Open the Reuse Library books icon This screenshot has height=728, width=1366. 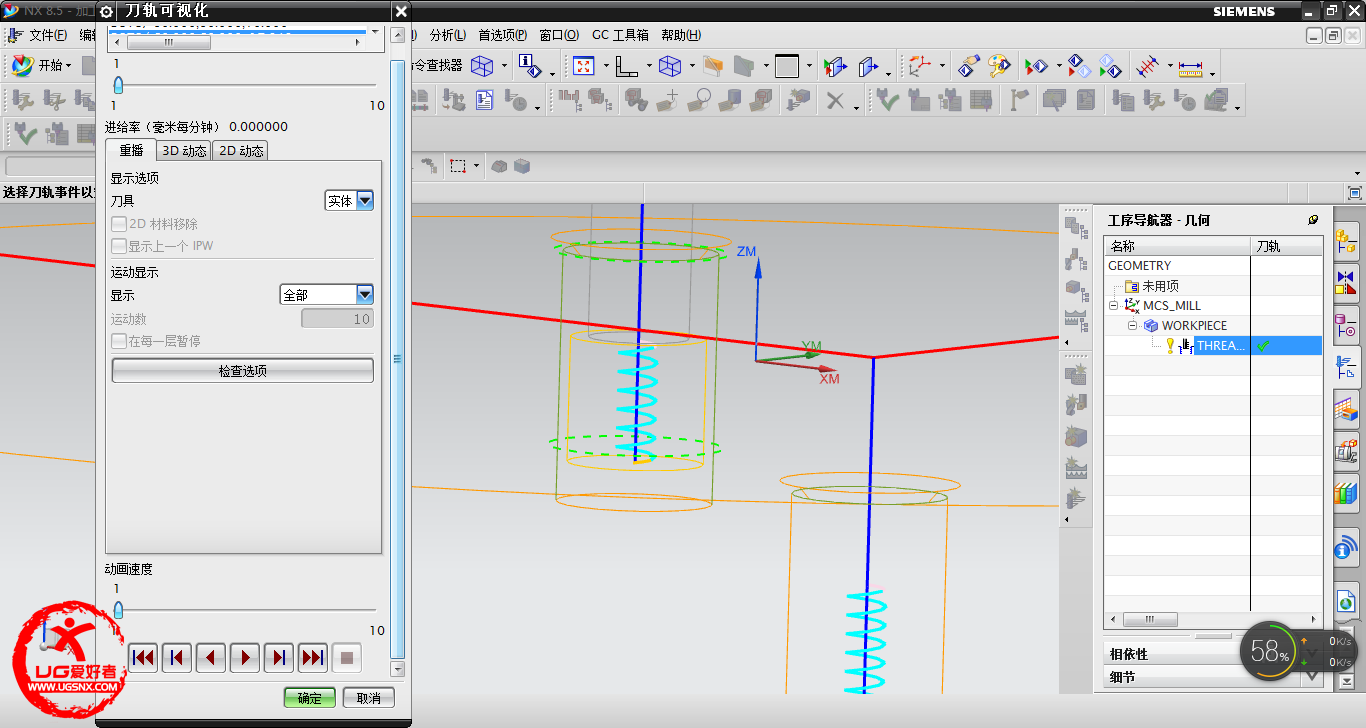click(1346, 492)
